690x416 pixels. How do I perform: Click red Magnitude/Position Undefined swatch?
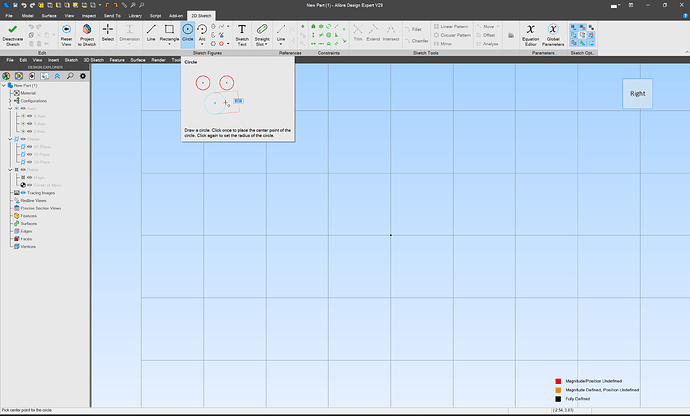coord(558,381)
